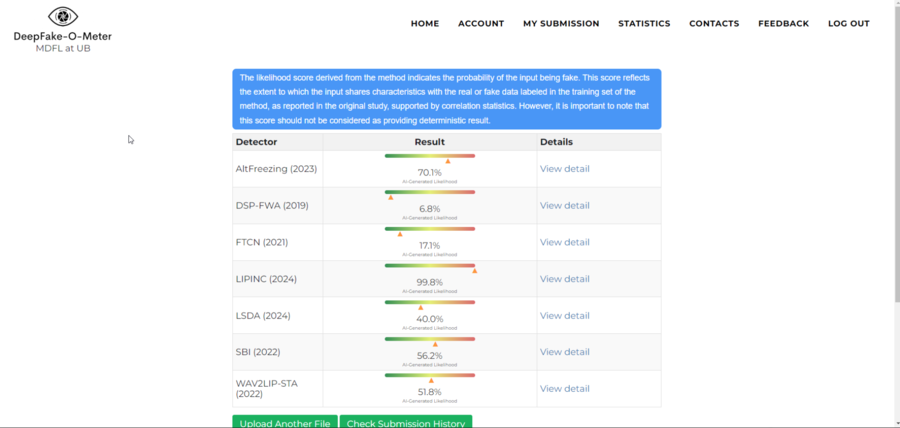The width and height of the screenshot is (900, 428).
Task: View detail for AltFreezing (2023)
Action: (564, 169)
